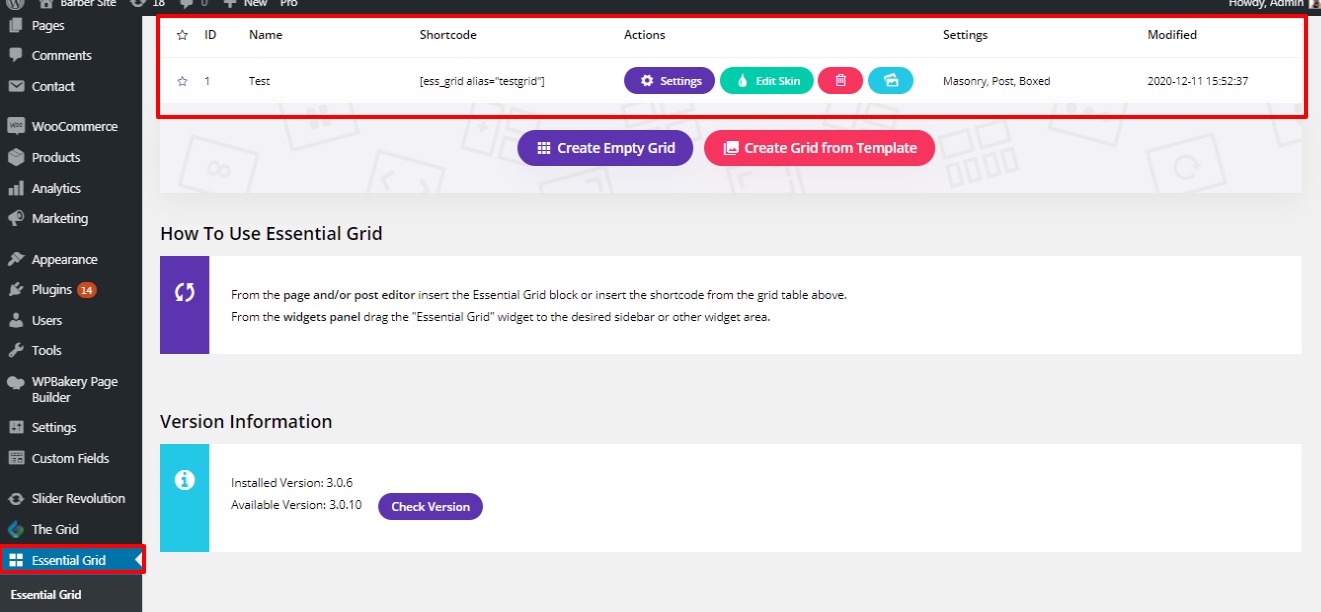Open the Essential Grid submenu link
The height and width of the screenshot is (612, 1321).
click(x=46, y=594)
